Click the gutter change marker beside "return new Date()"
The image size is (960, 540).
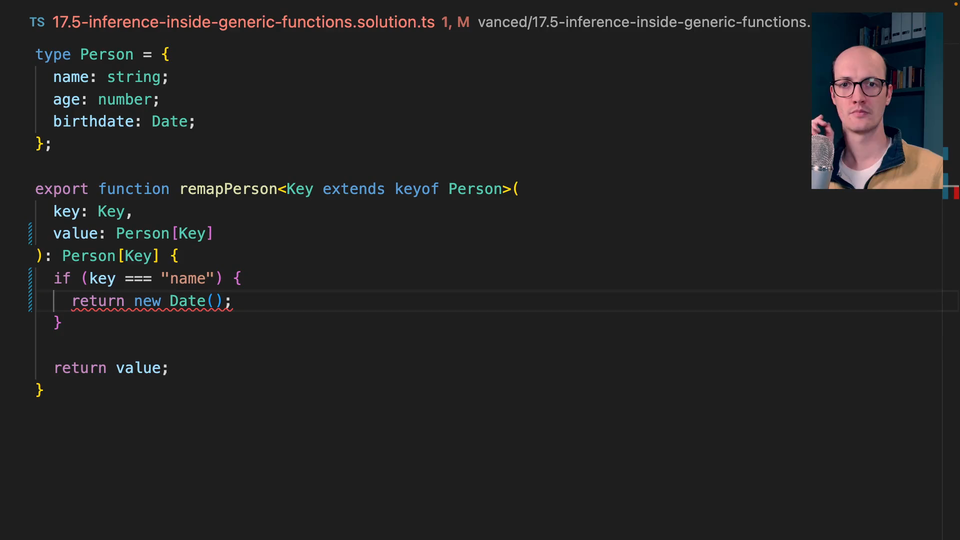point(30,300)
